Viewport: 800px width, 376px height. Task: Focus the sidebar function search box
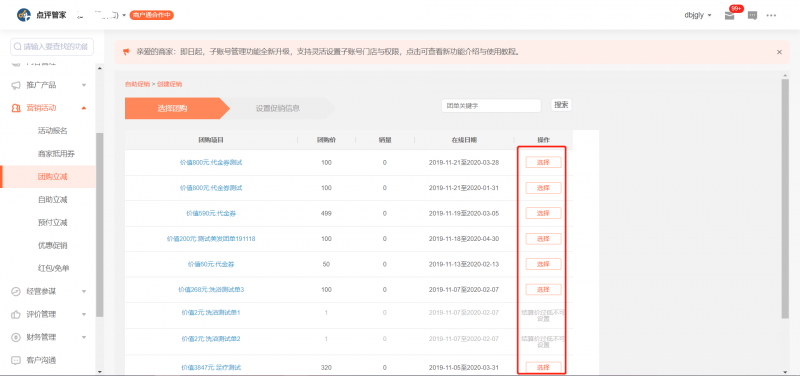point(52,46)
